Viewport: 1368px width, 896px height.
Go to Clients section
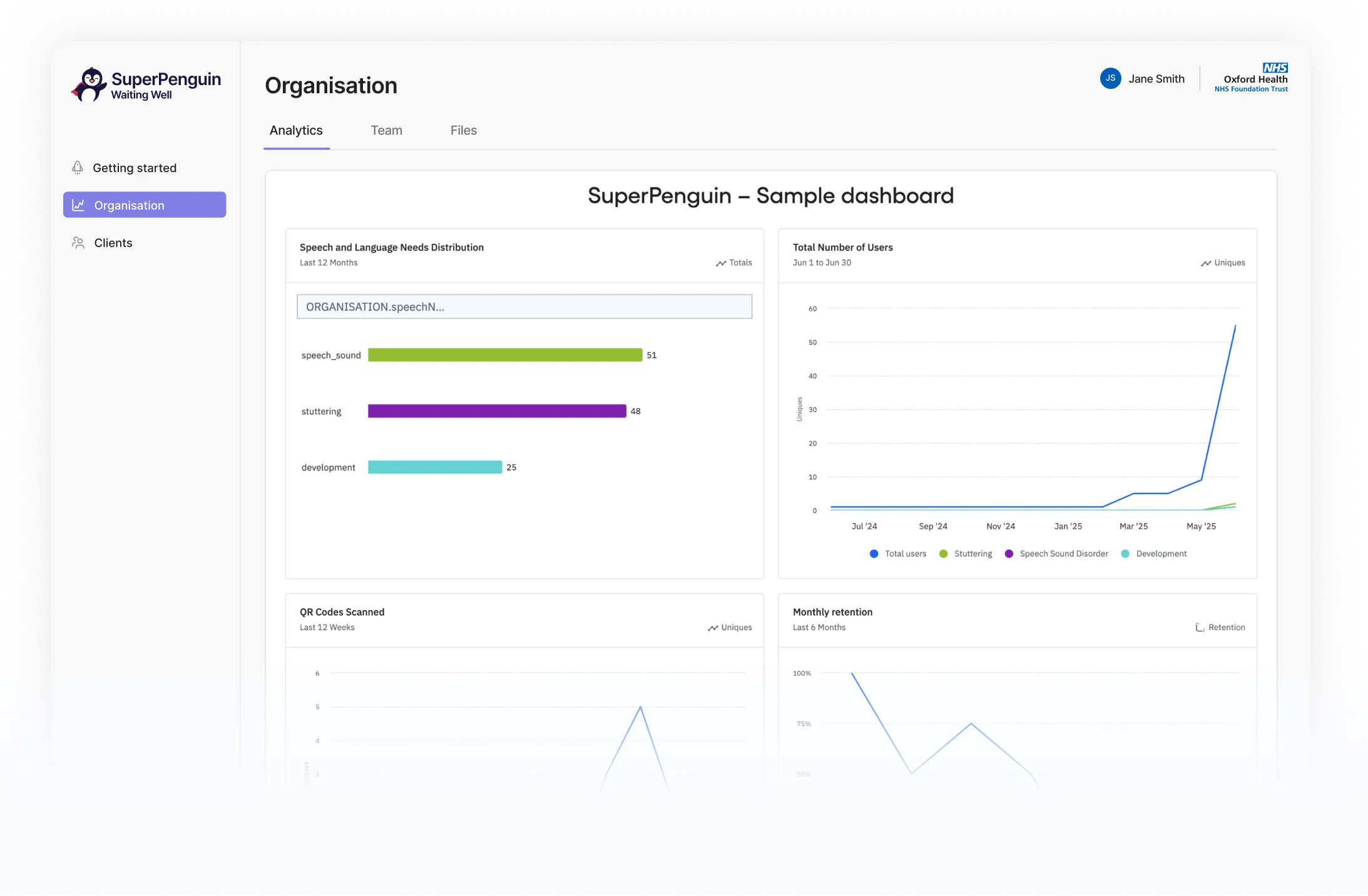coord(113,243)
